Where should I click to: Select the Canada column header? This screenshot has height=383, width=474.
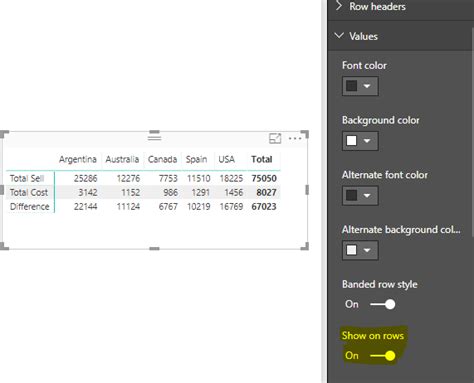(x=162, y=159)
